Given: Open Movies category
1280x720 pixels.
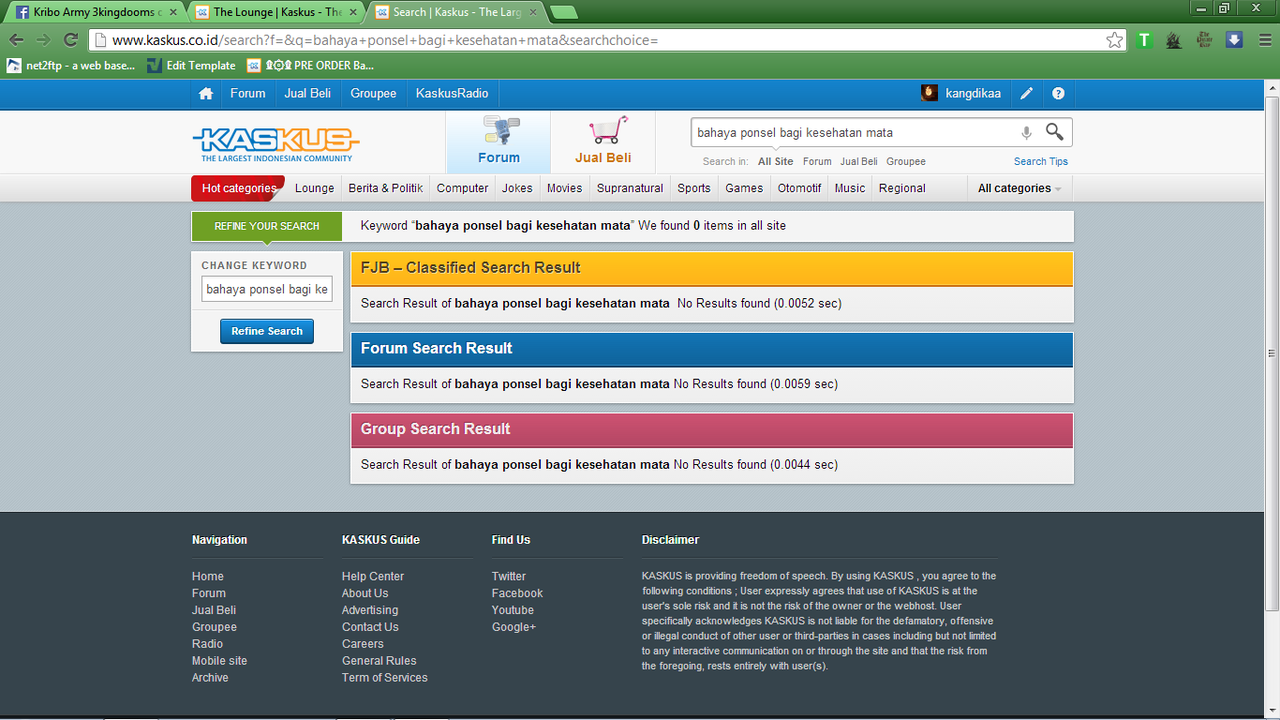Looking at the screenshot, I should click(564, 188).
